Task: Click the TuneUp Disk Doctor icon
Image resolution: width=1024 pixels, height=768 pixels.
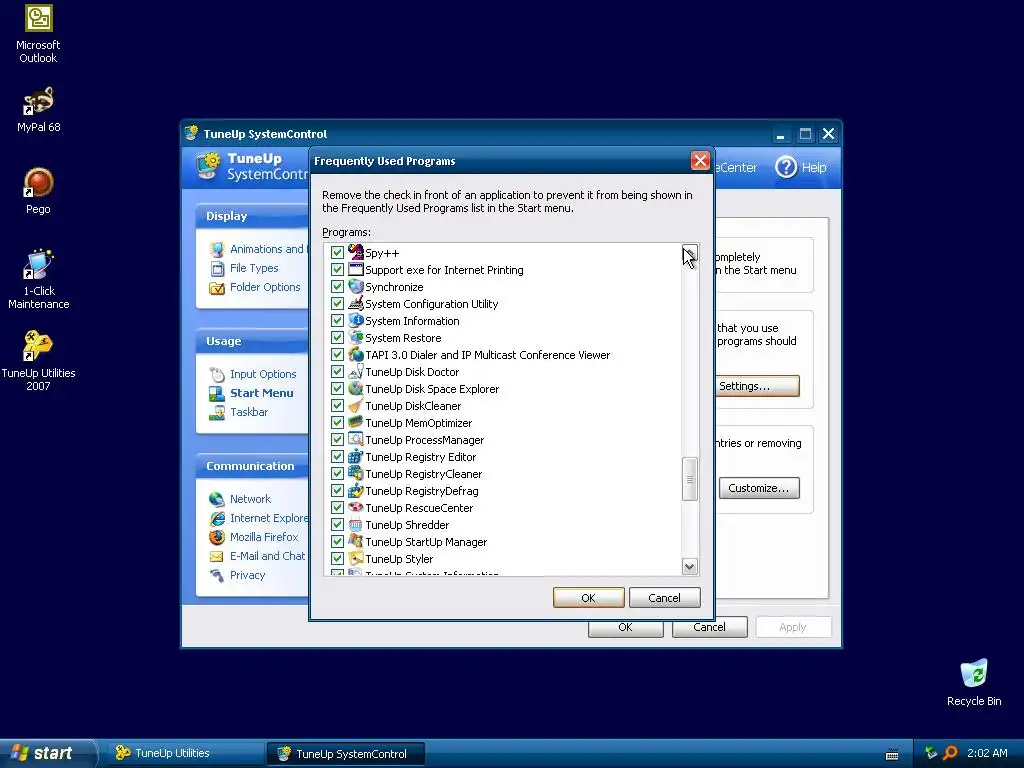Action: click(355, 371)
